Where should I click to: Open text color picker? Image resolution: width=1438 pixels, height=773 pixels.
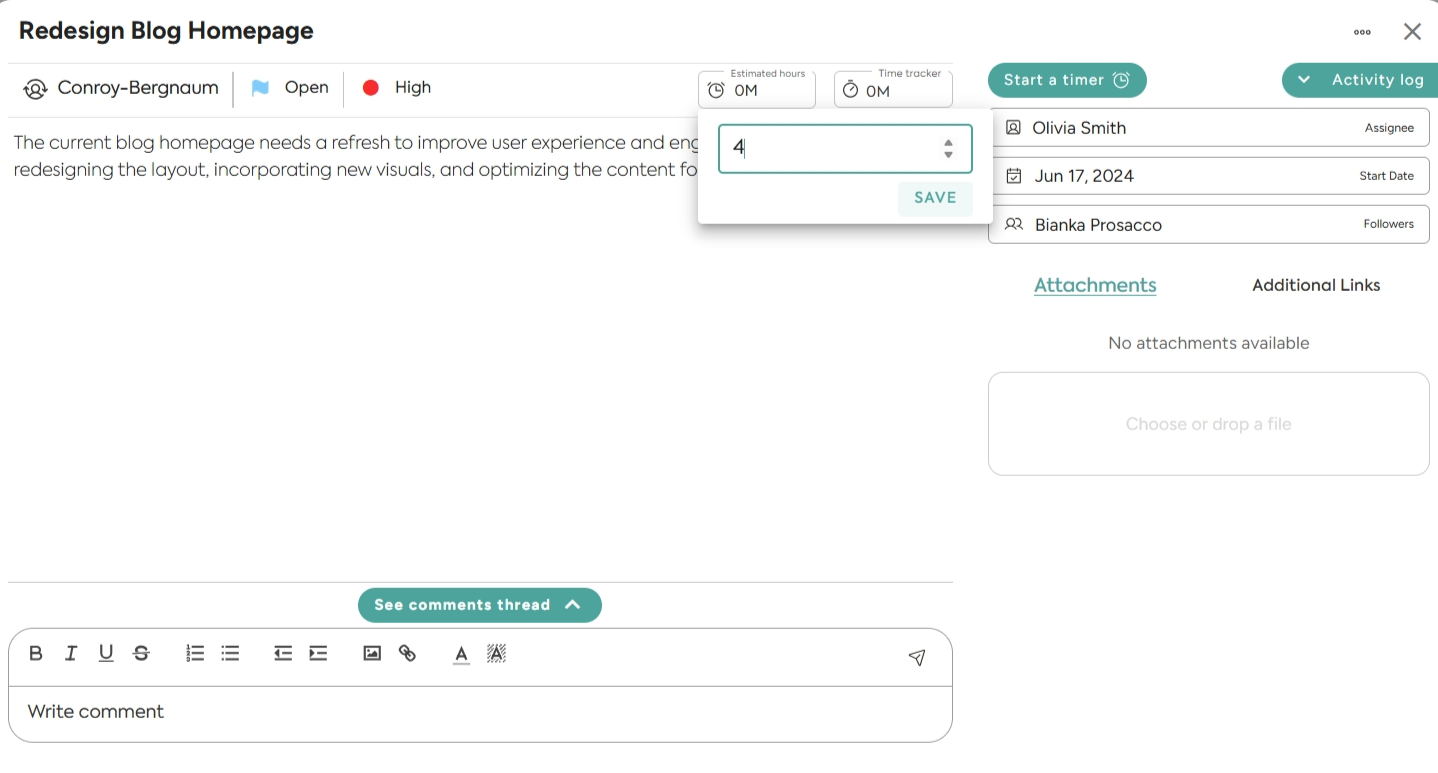[461, 654]
